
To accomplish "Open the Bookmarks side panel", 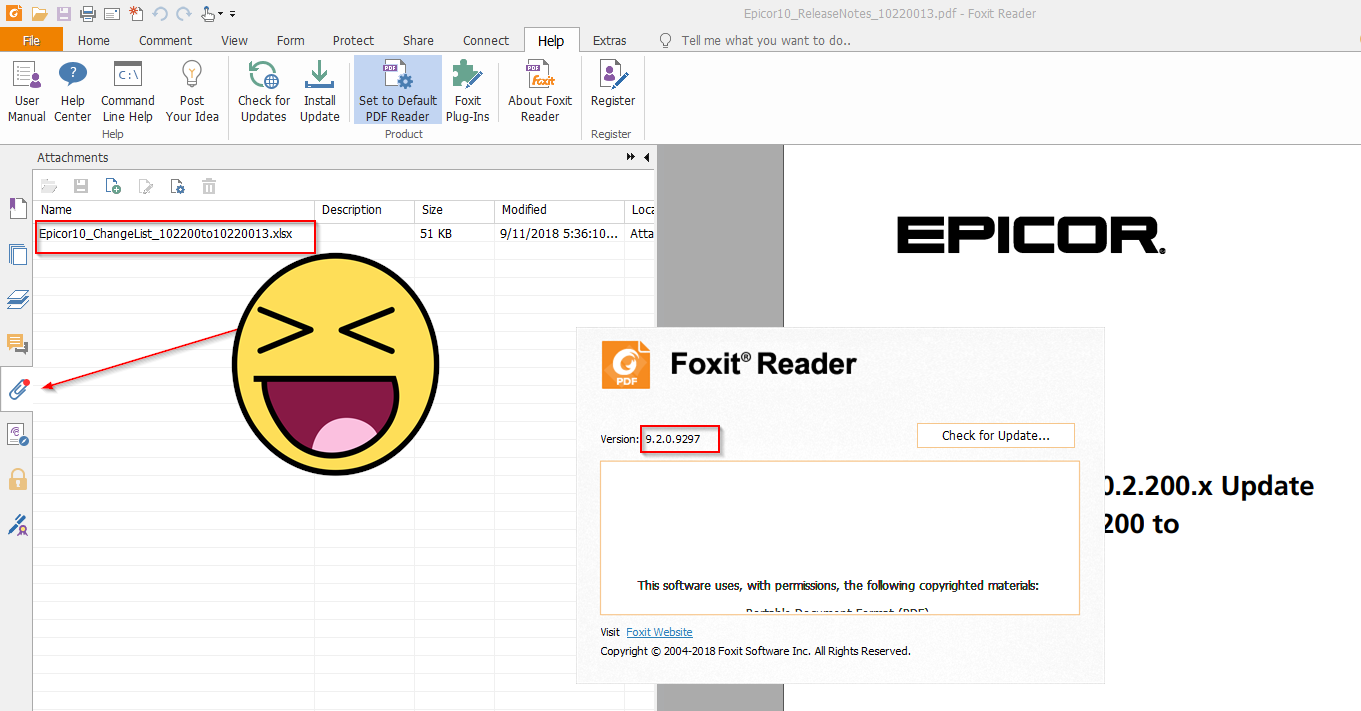I will tap(17, 208).
